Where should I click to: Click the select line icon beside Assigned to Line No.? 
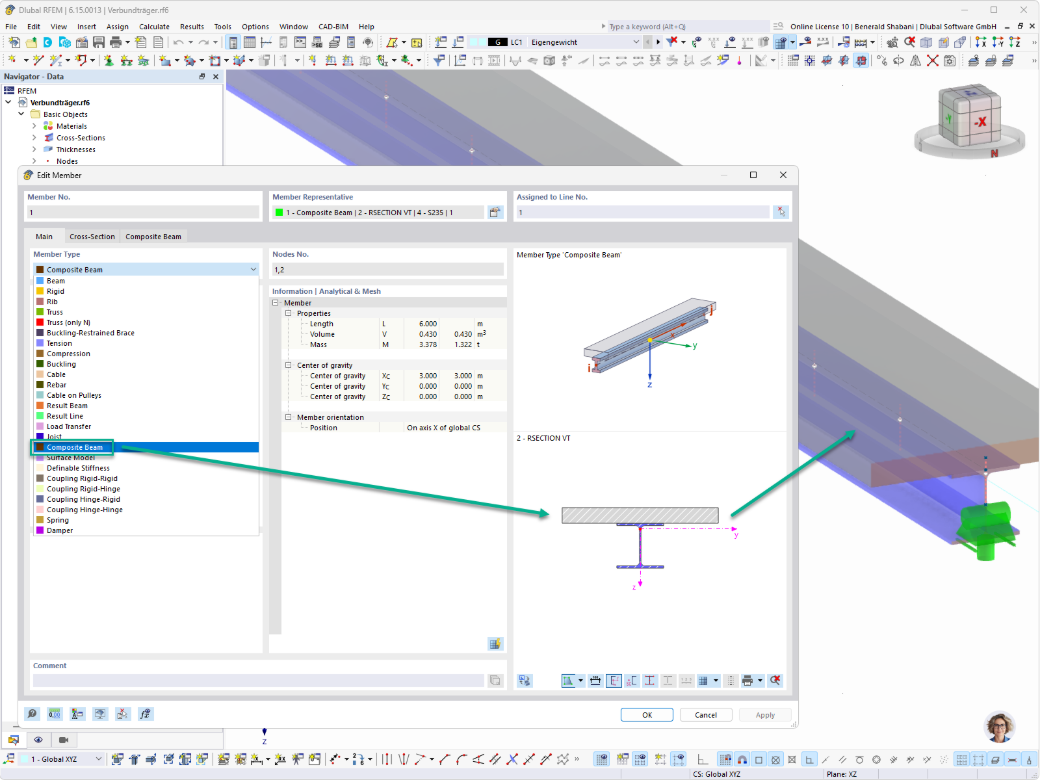pyautogui.click(x=781, y=212)
